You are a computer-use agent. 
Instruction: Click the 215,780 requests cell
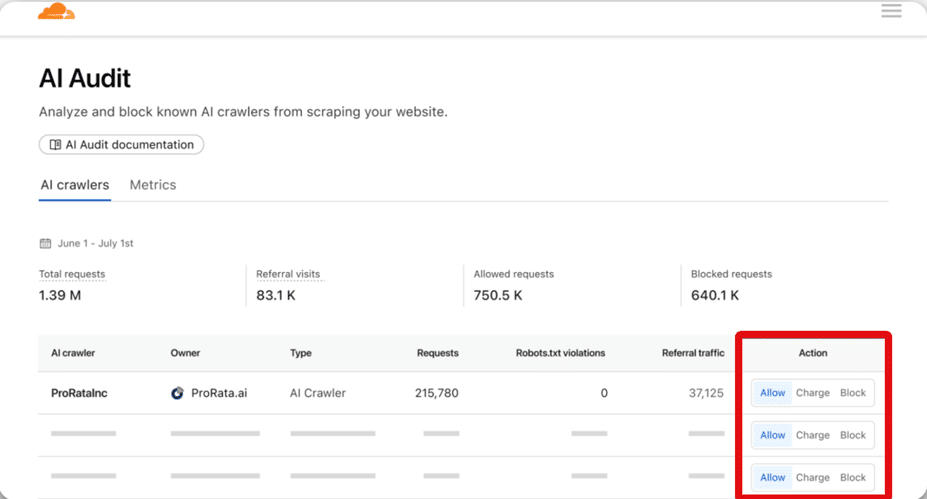pyautogui.click(x=436, y=393)
